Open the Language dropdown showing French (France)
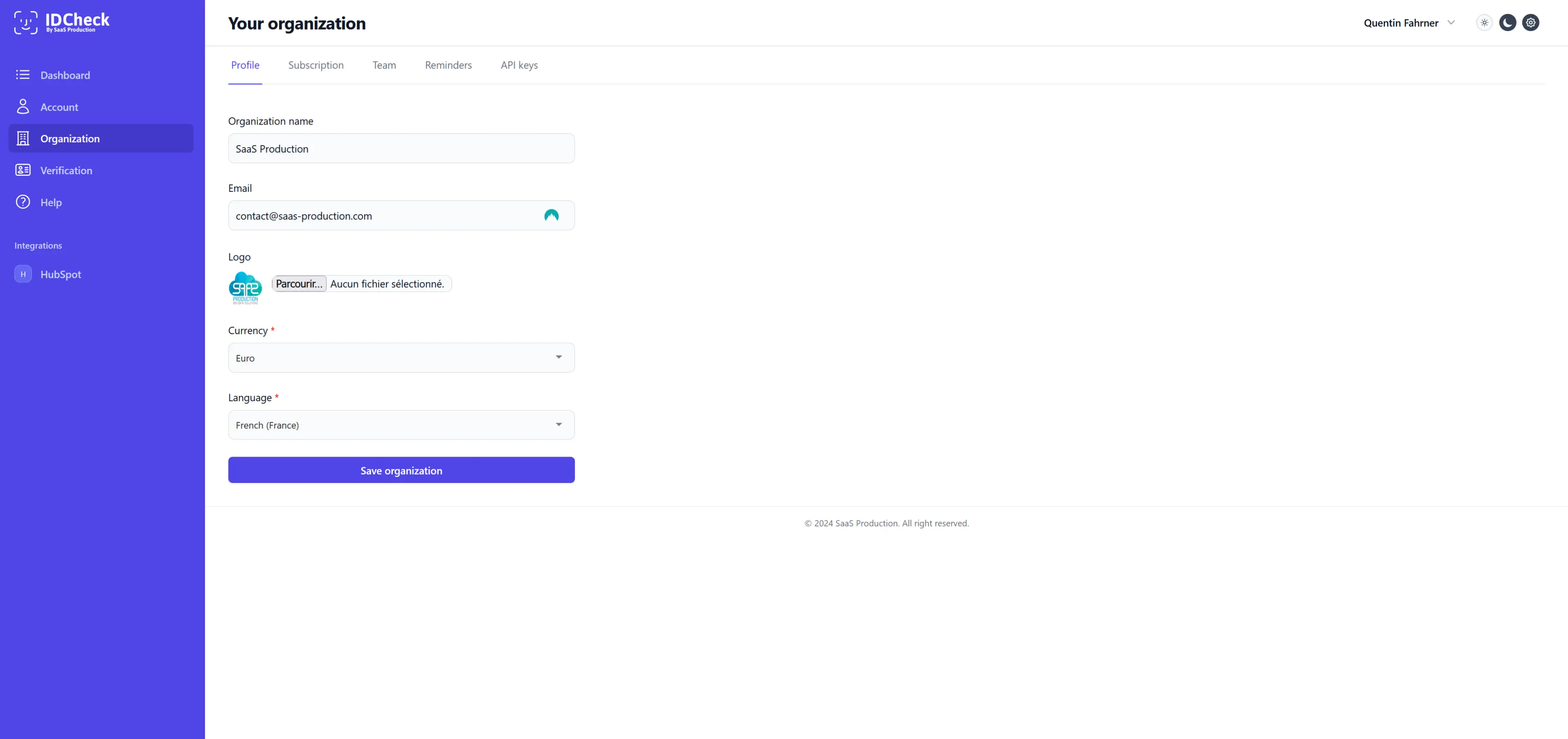Viewport: 1568px width, 739px height. (401, 424)
